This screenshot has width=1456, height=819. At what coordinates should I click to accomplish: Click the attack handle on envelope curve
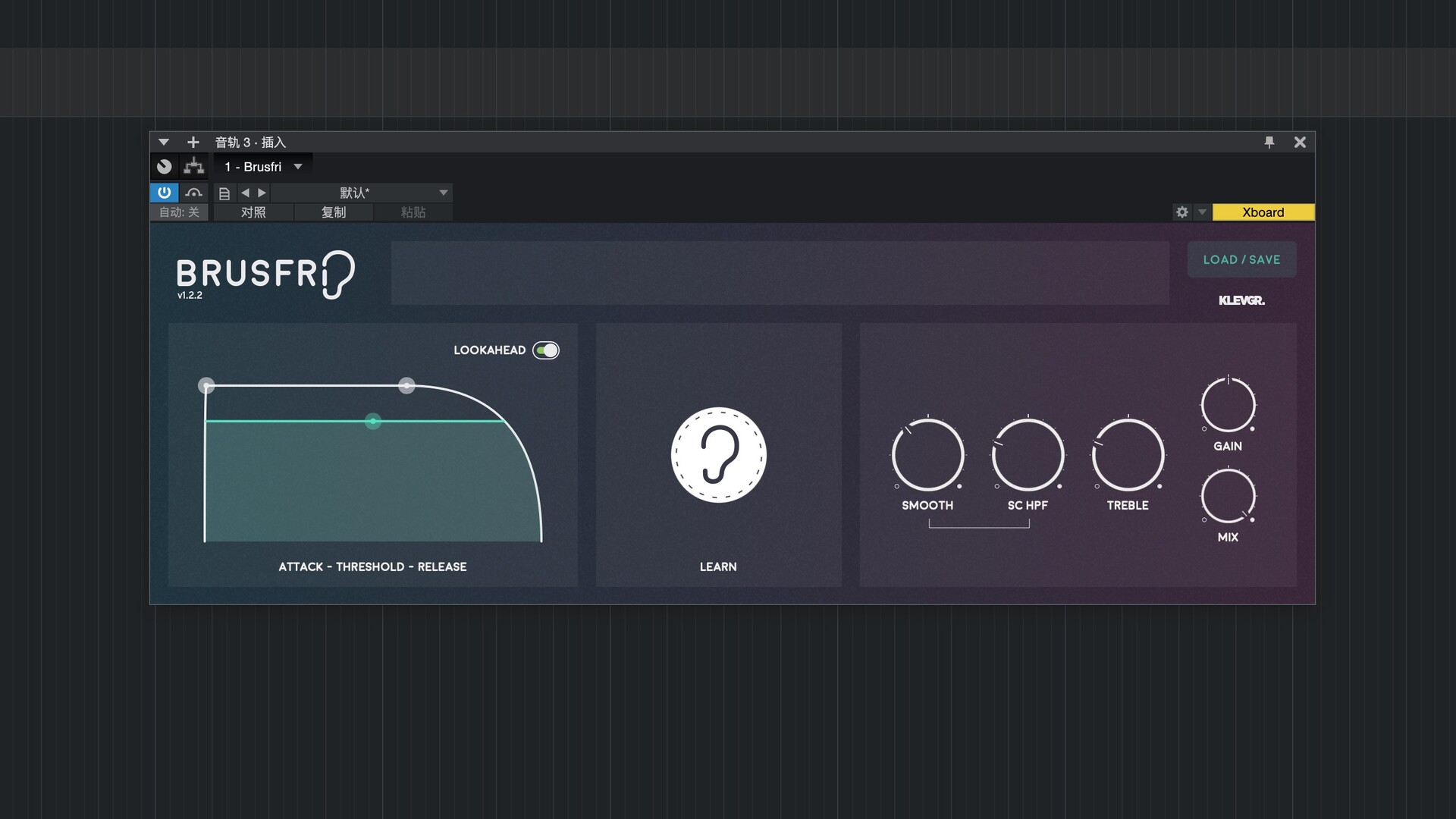tap(206, 385)
